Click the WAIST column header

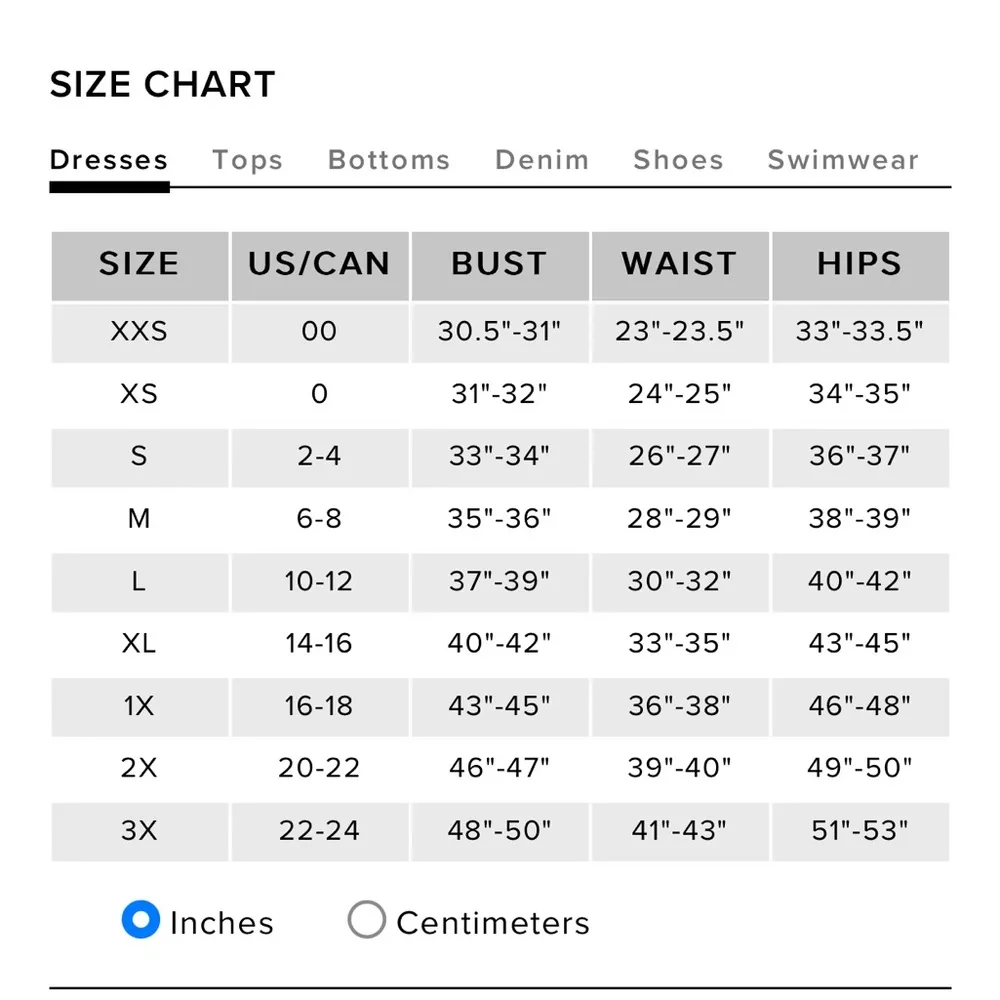click(679, 264)
